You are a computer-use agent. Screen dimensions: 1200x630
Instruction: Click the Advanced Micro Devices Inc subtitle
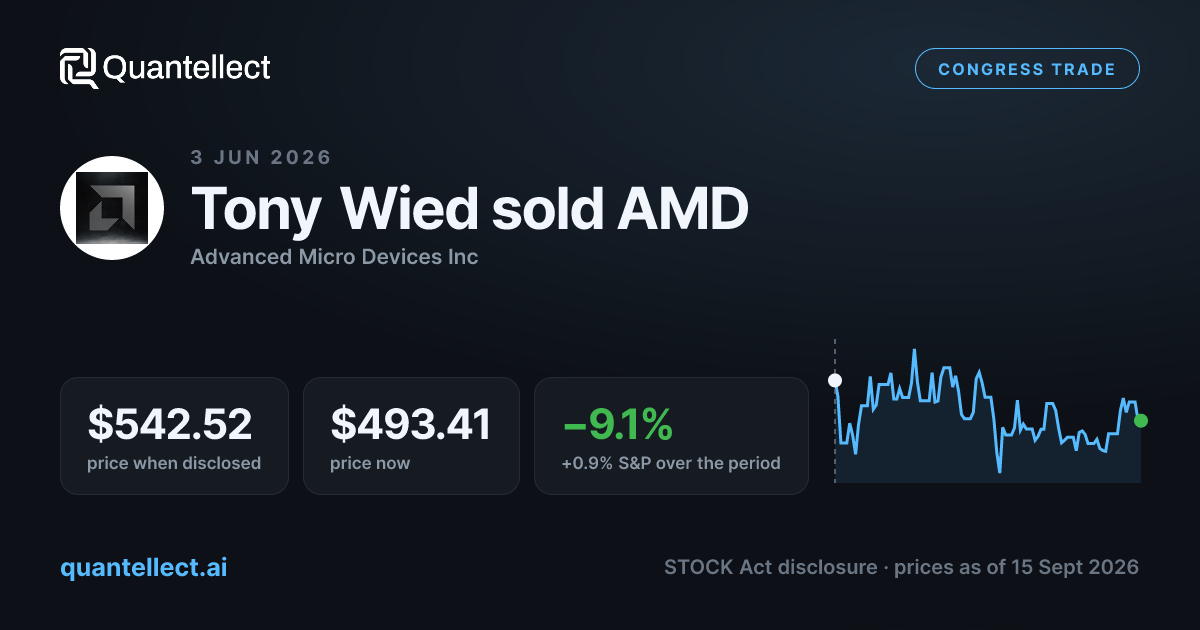point(334,257)
